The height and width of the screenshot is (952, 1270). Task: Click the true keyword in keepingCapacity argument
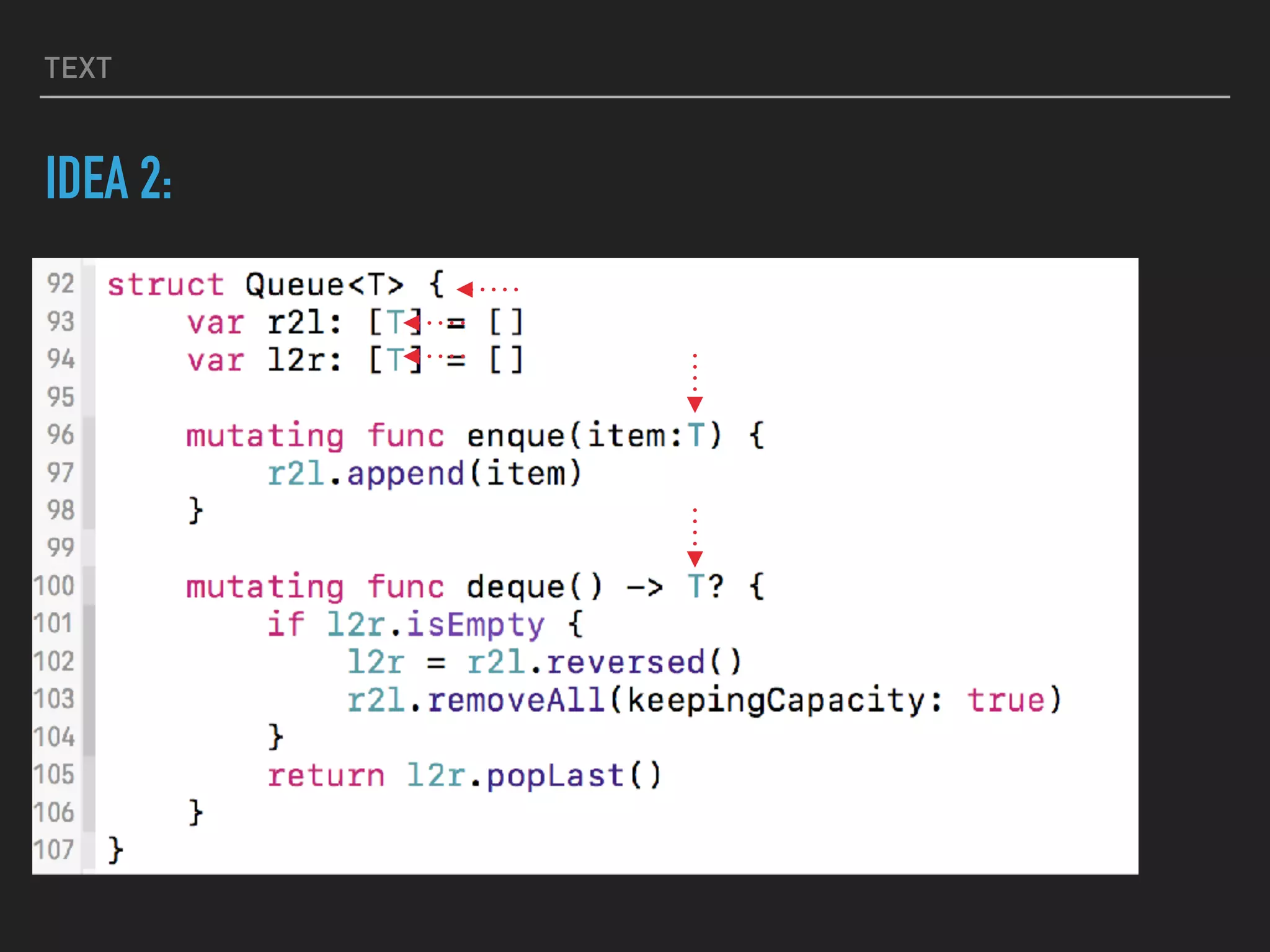[1006, 700]
